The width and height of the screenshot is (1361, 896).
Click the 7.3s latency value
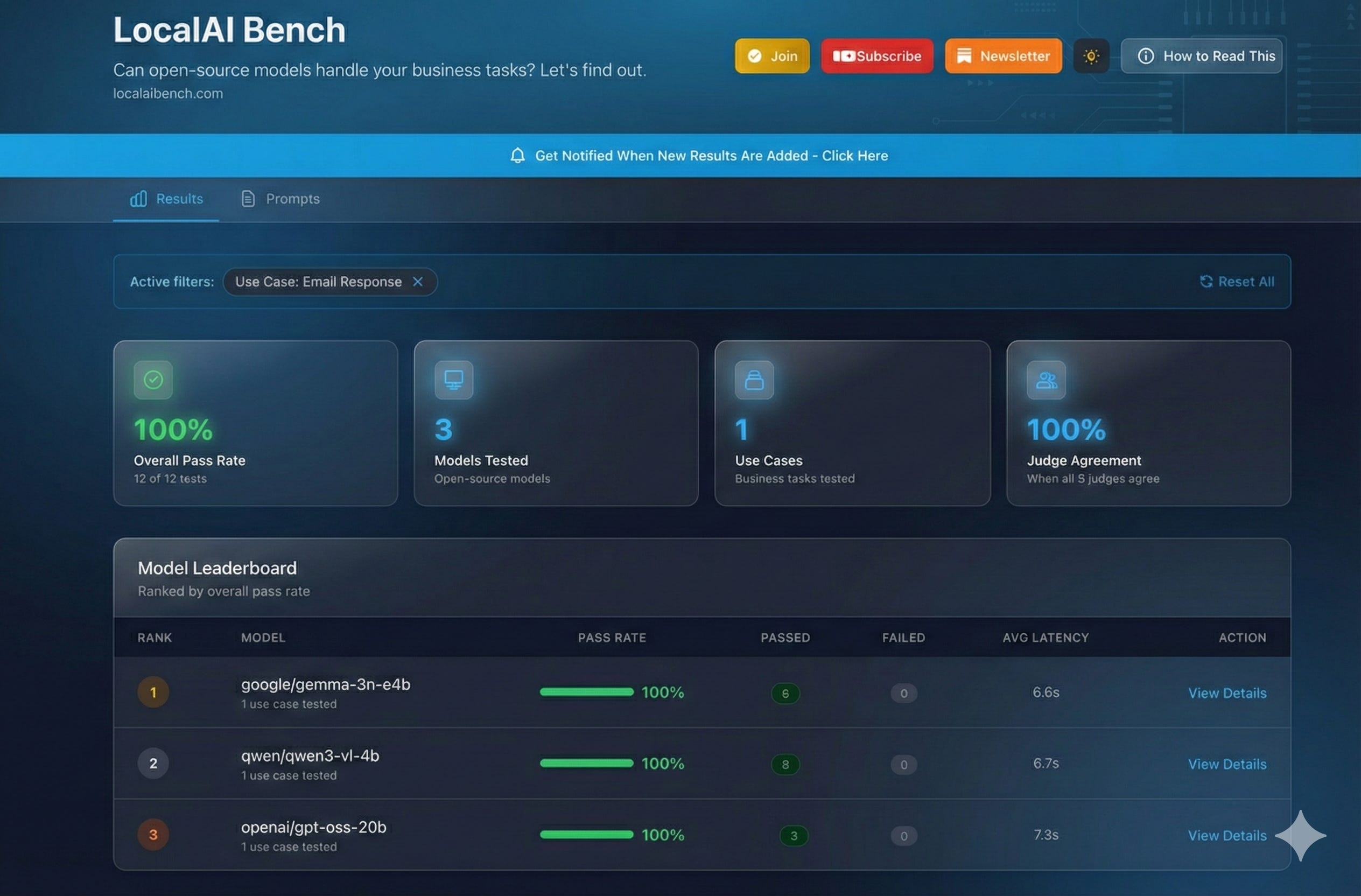[x=1046, y=835]
